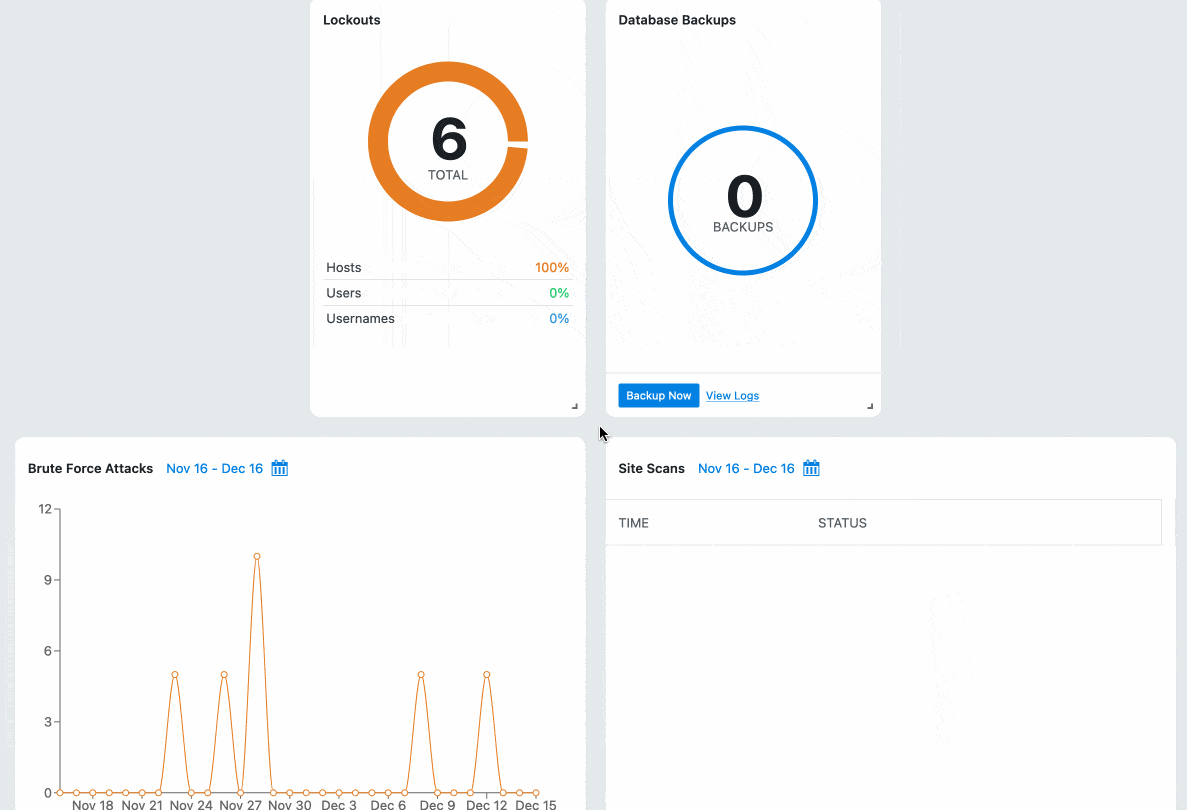Click the Nov 27 axis label
The width and height of the screenshot is (1187, 810).
(240, 805)
